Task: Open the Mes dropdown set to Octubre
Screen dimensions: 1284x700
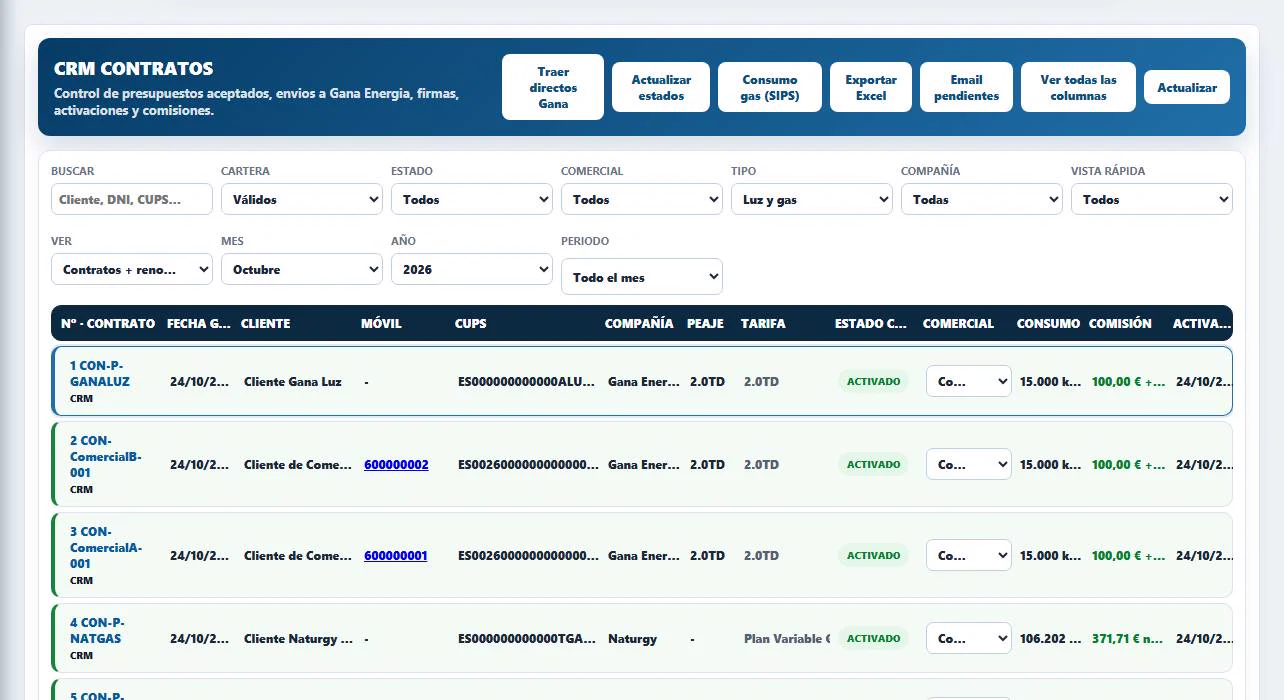Action: click(x=302, y=269)
